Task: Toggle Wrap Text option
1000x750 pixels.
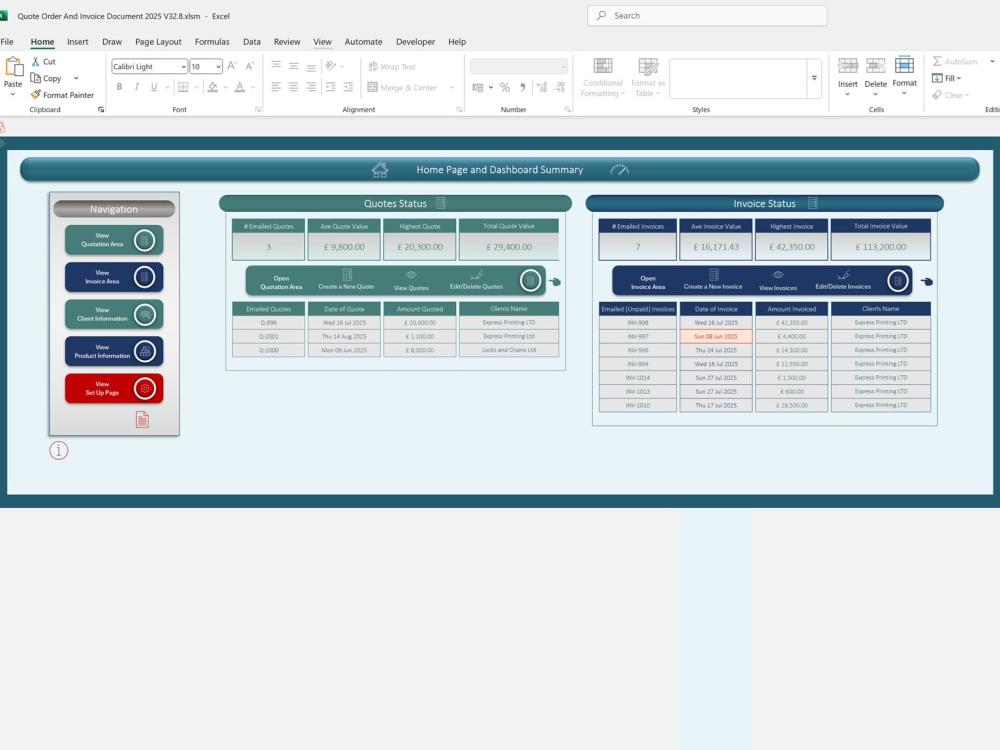Action: (392, 66)
